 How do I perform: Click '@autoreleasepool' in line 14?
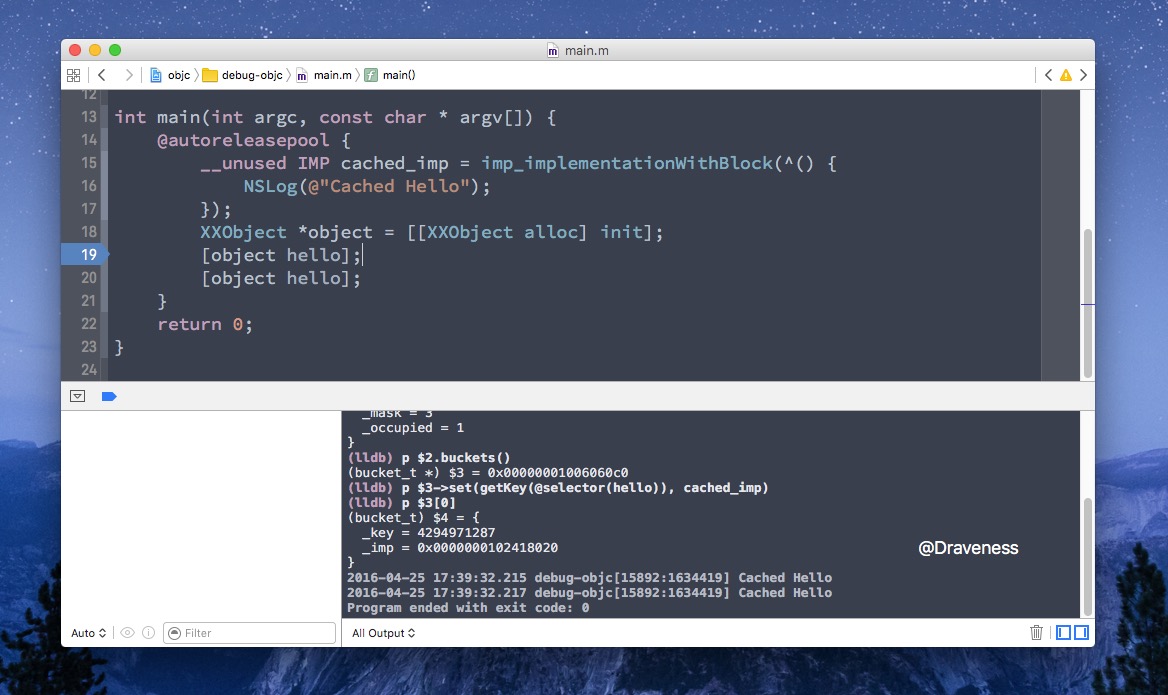coord(243,140)
